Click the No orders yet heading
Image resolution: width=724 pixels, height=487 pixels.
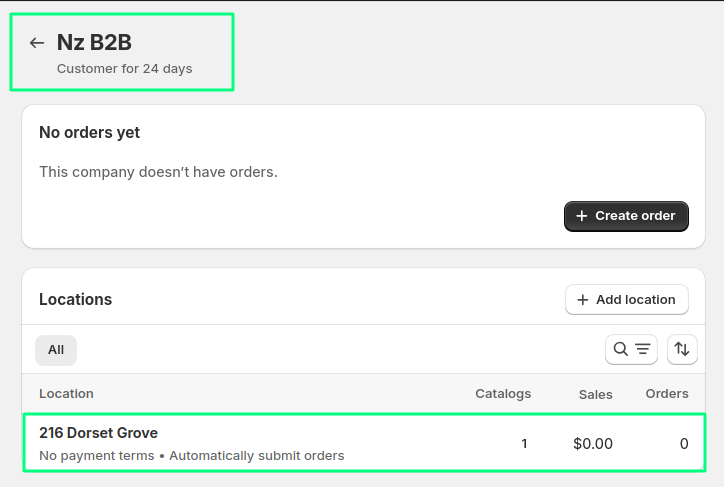[89, 132]
